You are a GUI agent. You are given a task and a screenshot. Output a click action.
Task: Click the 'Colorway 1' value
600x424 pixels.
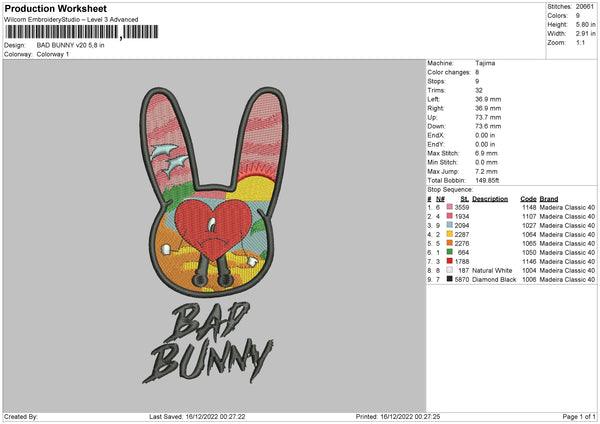point(53,54)
